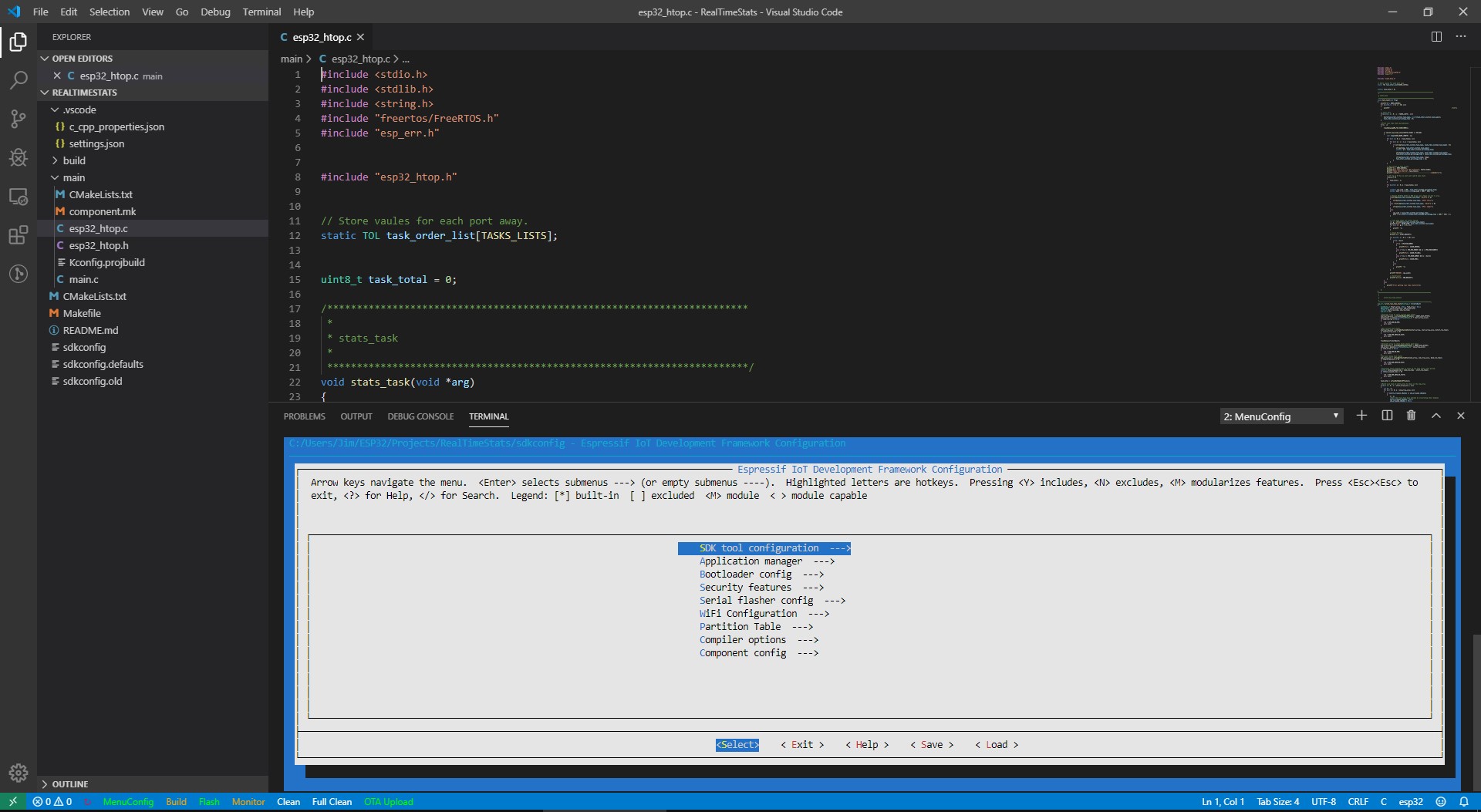Click Monitor in status bar

[248, 802]
